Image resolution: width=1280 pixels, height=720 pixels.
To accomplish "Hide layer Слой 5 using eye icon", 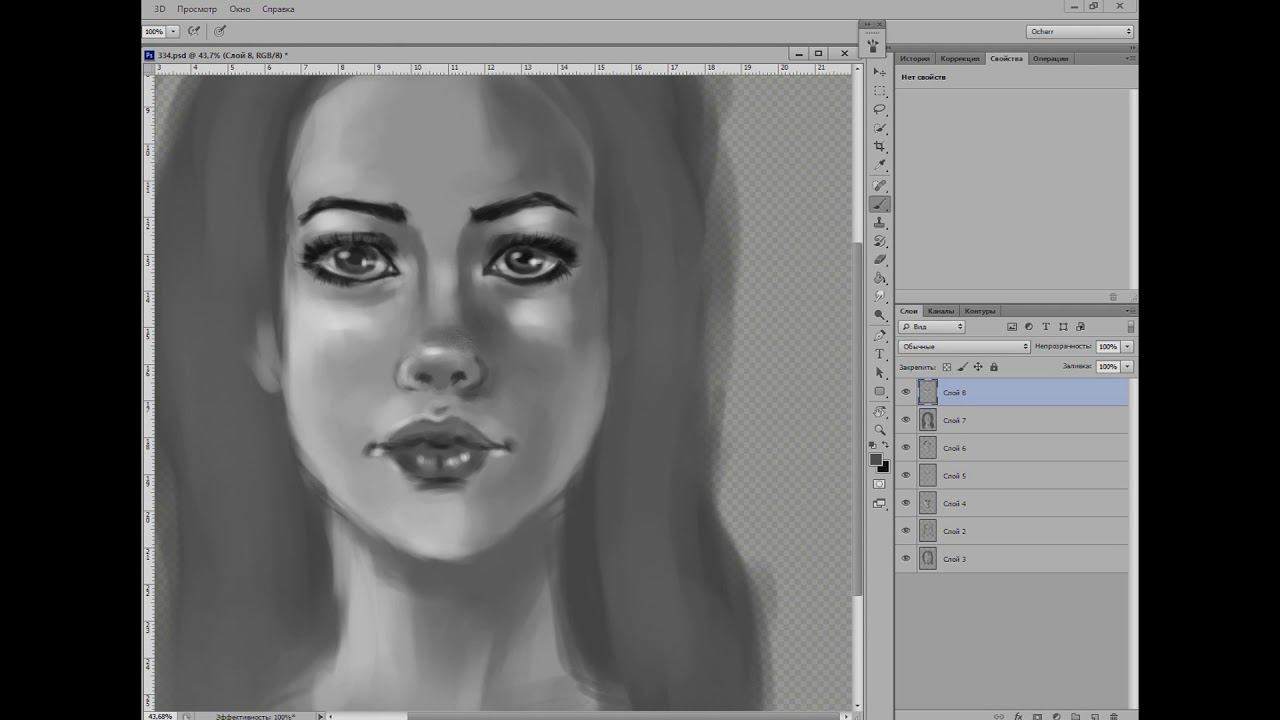I will [x=906, y=476].
